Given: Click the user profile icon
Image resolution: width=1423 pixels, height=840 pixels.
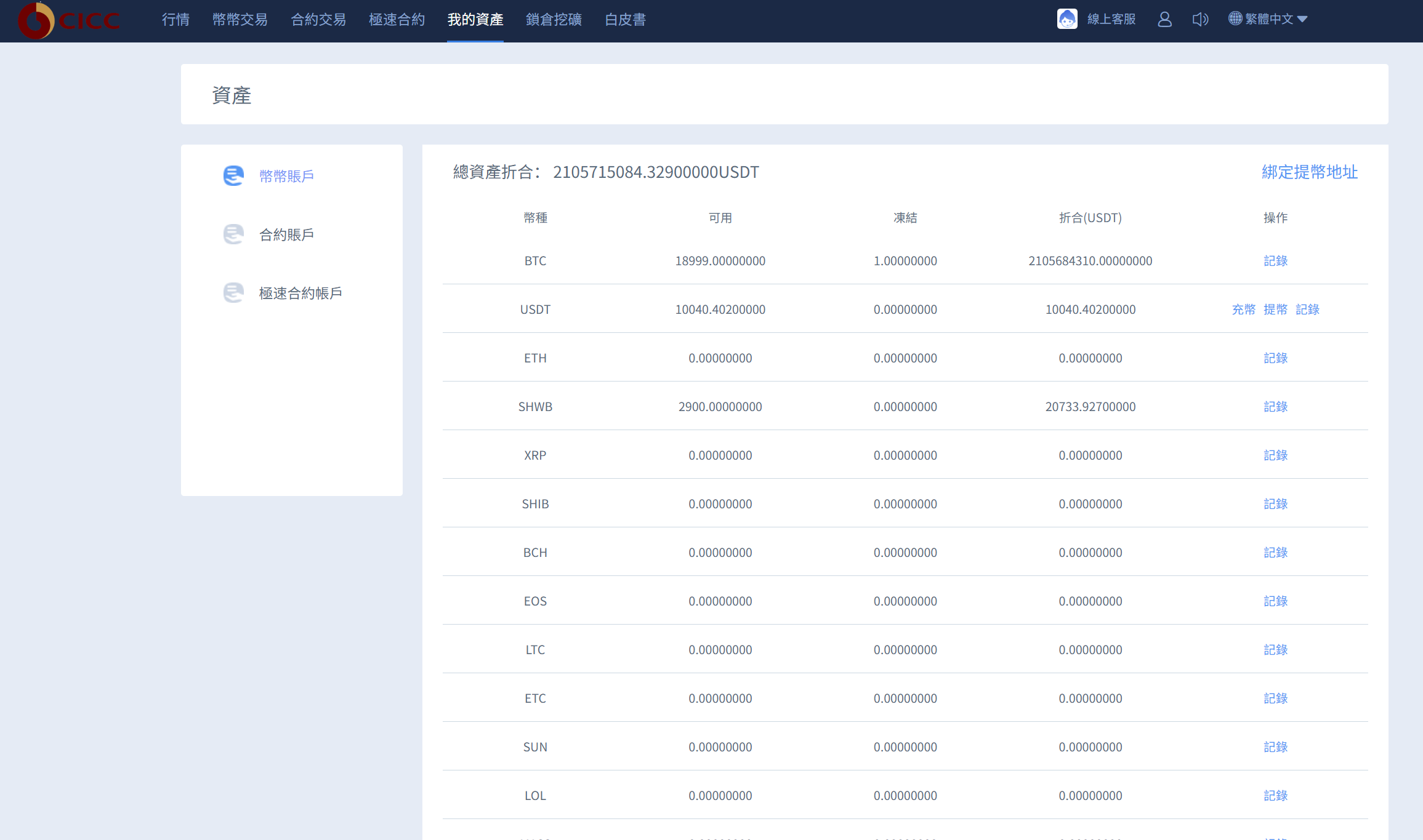Looking at the screenshot, I should coord(1164,19).
